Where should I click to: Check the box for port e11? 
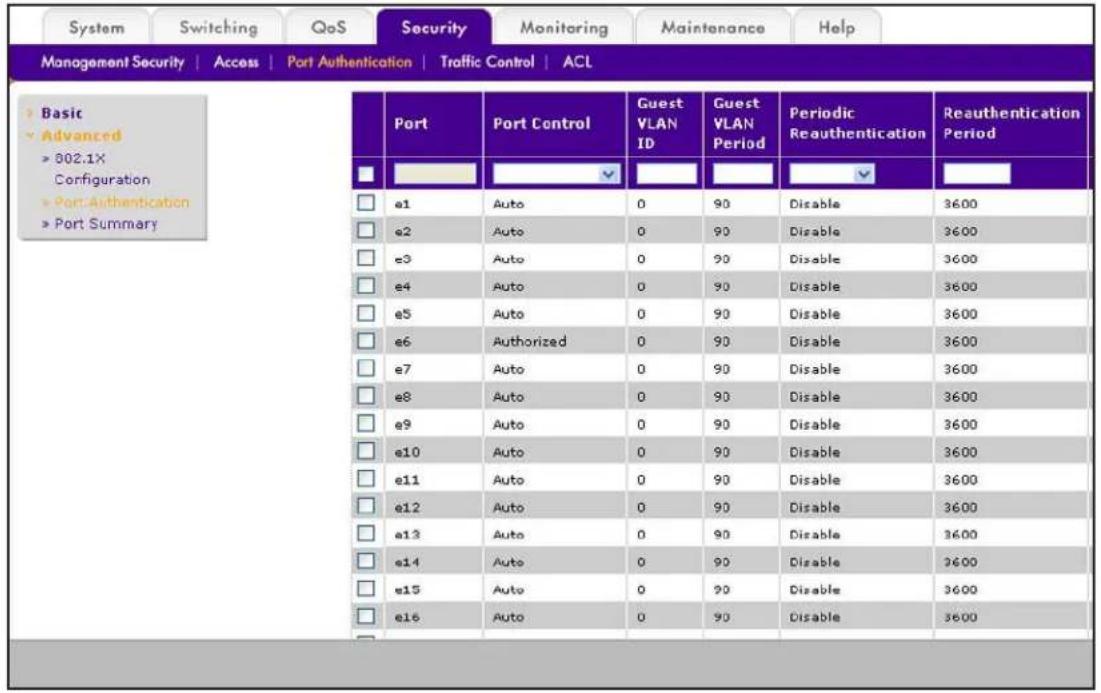[x=366, y=479]
